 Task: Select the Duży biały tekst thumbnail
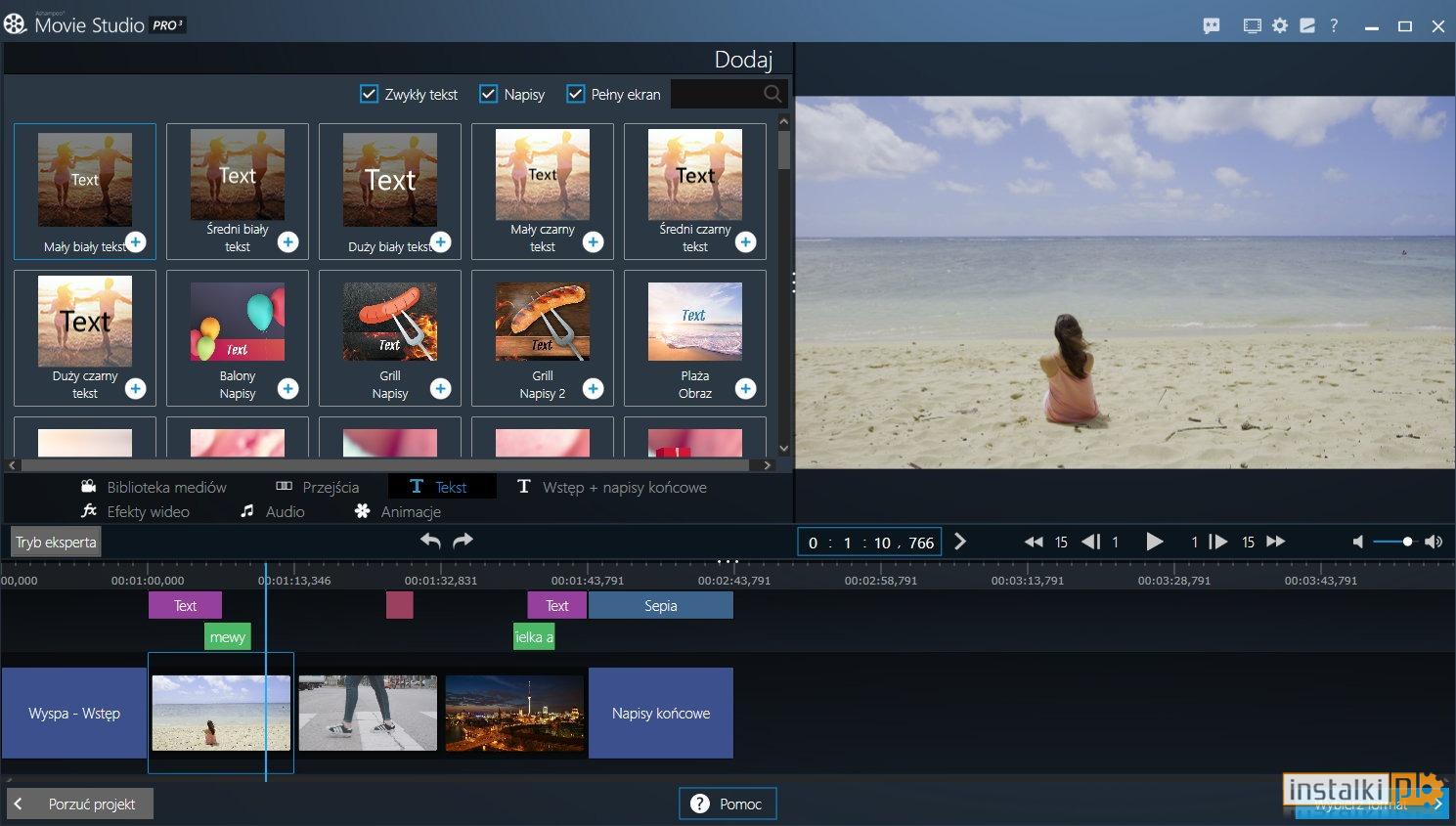tap(390, 180)
